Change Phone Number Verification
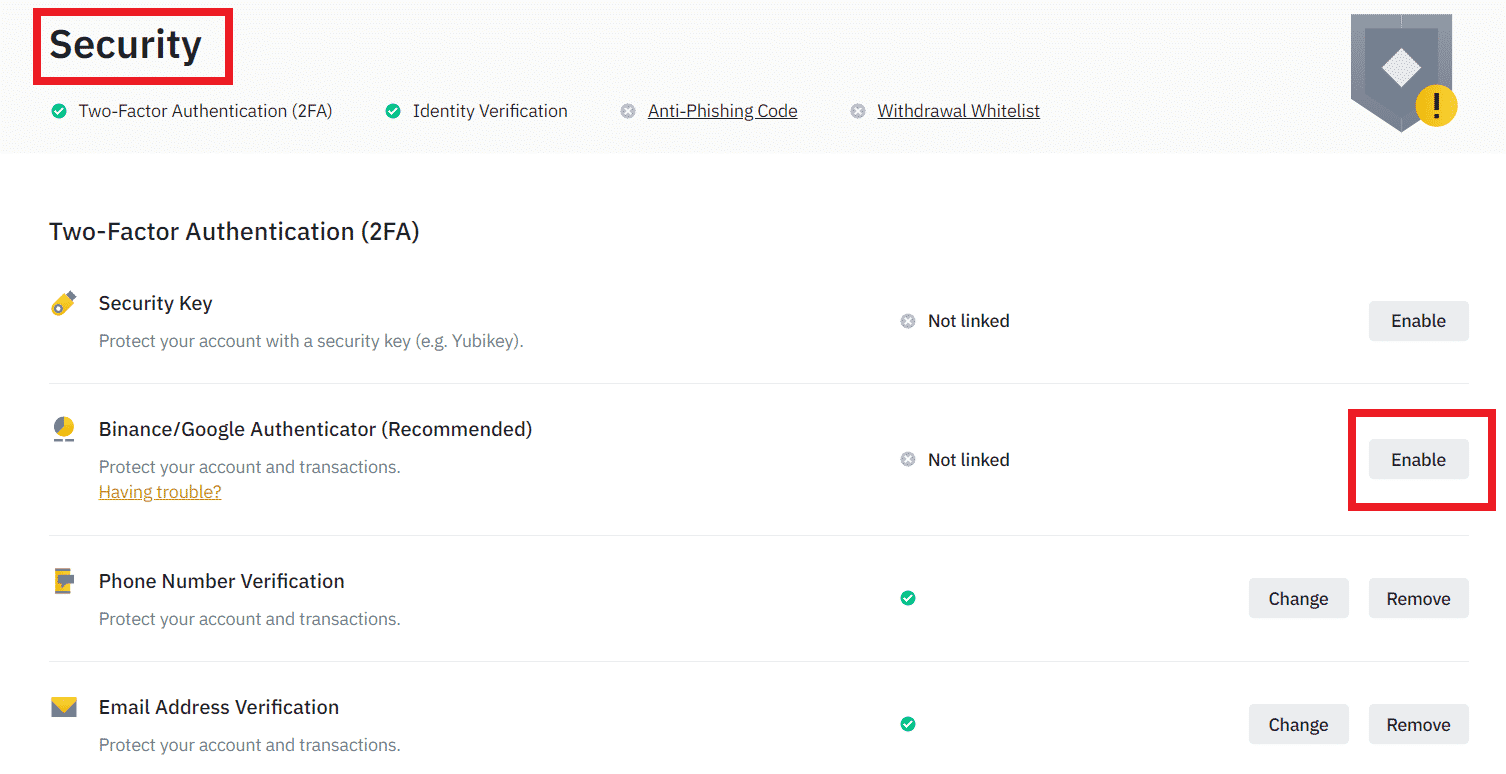This screenshot has height=774, width=1506. click(1298, 598)
